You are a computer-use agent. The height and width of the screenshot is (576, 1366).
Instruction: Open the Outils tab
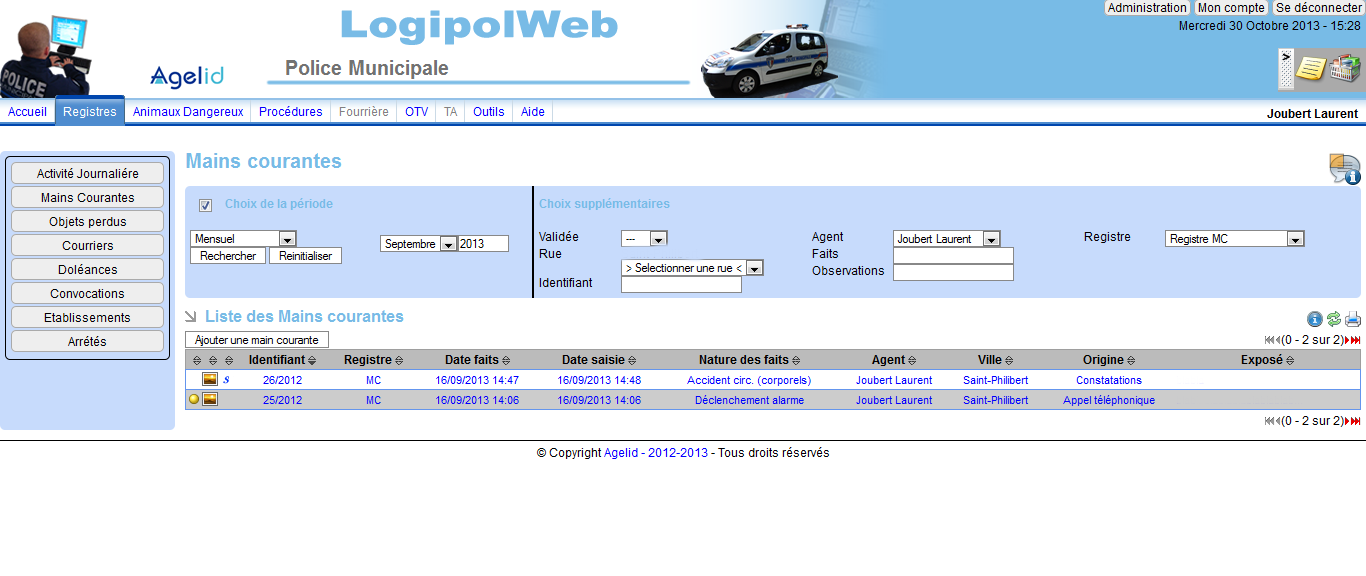click(489, 112)
